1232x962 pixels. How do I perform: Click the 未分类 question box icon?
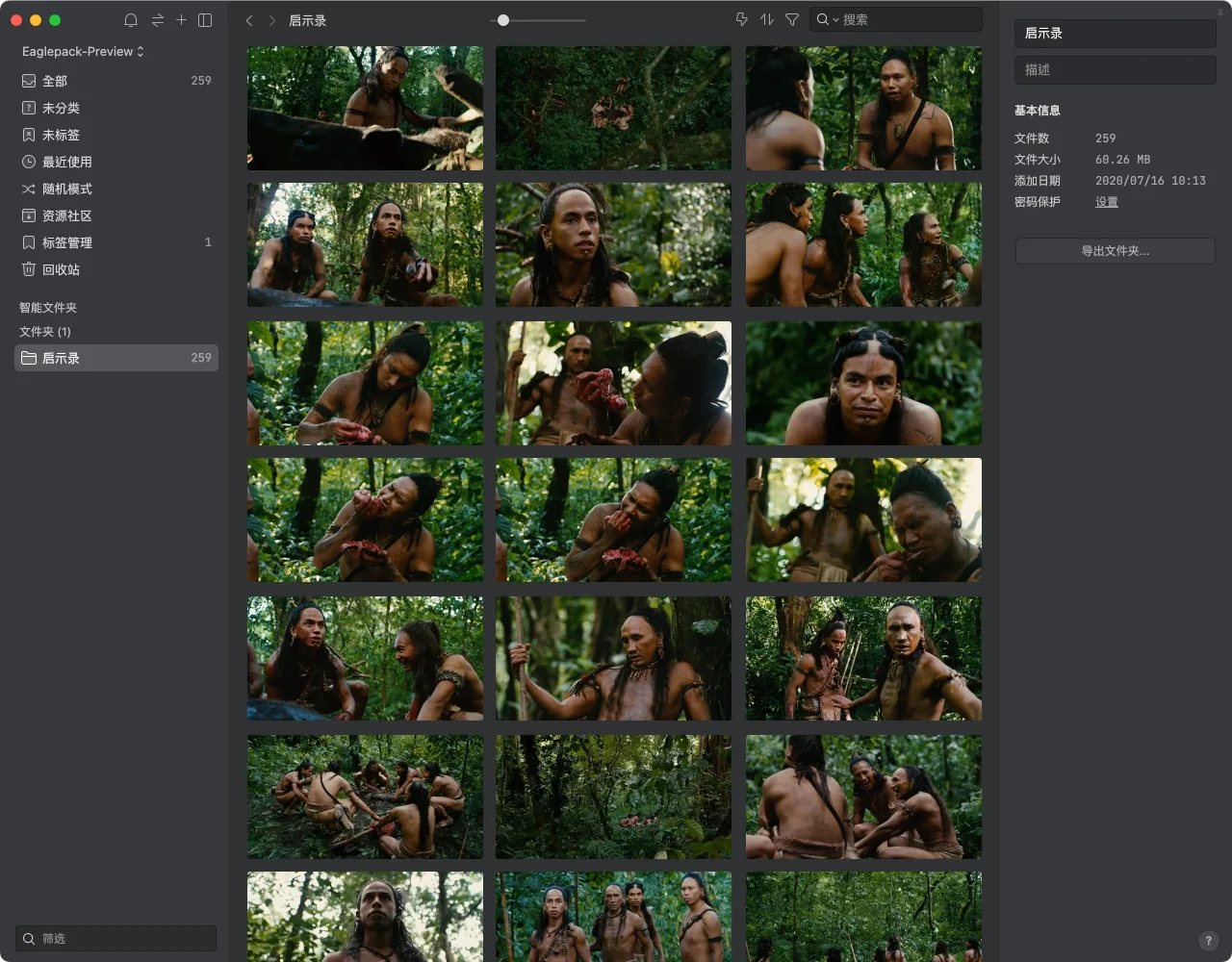(29, 108)
